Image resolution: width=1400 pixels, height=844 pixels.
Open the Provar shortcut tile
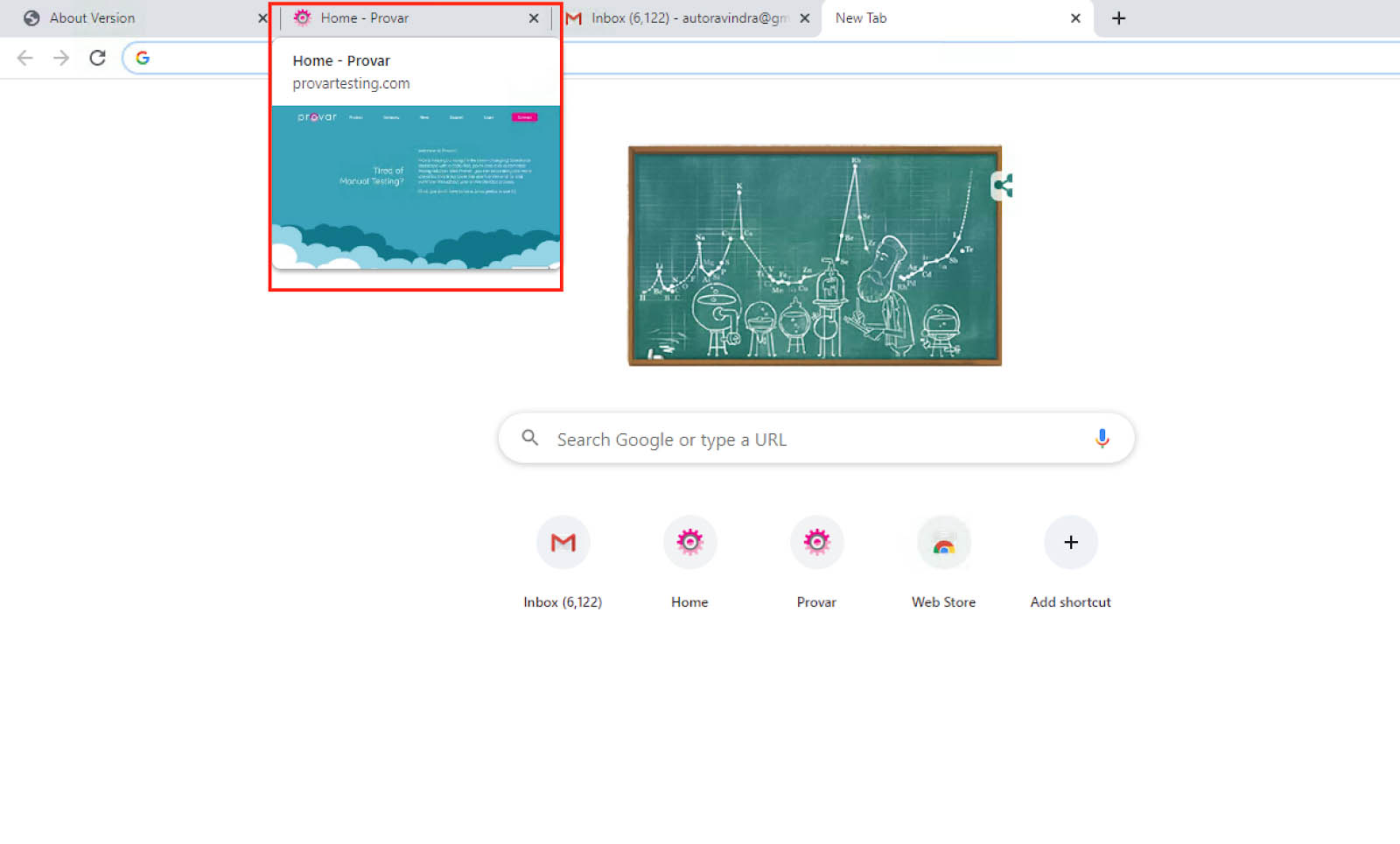(x=816, y=562)
